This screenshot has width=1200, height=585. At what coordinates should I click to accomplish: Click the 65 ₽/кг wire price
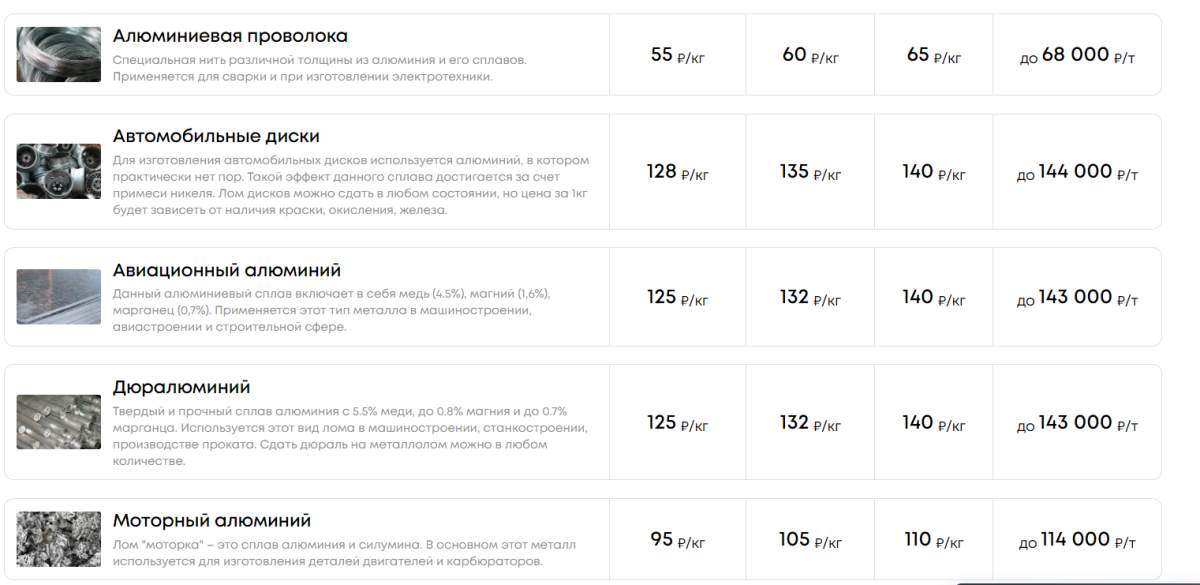click(x=934, y=55)
